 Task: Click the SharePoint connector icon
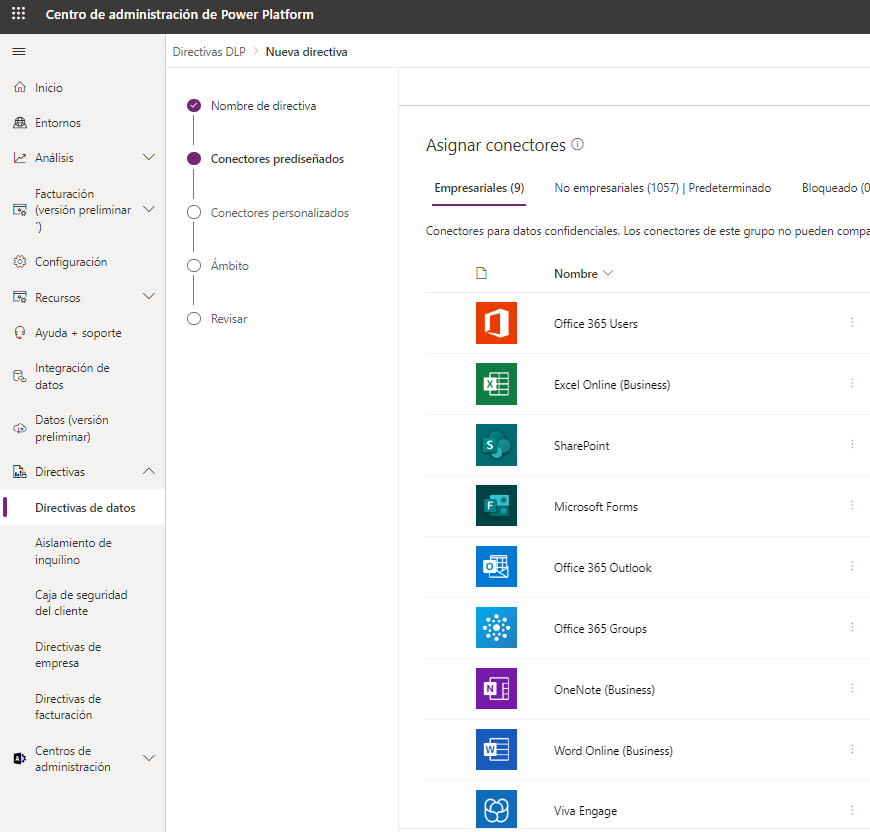[496, 444]
